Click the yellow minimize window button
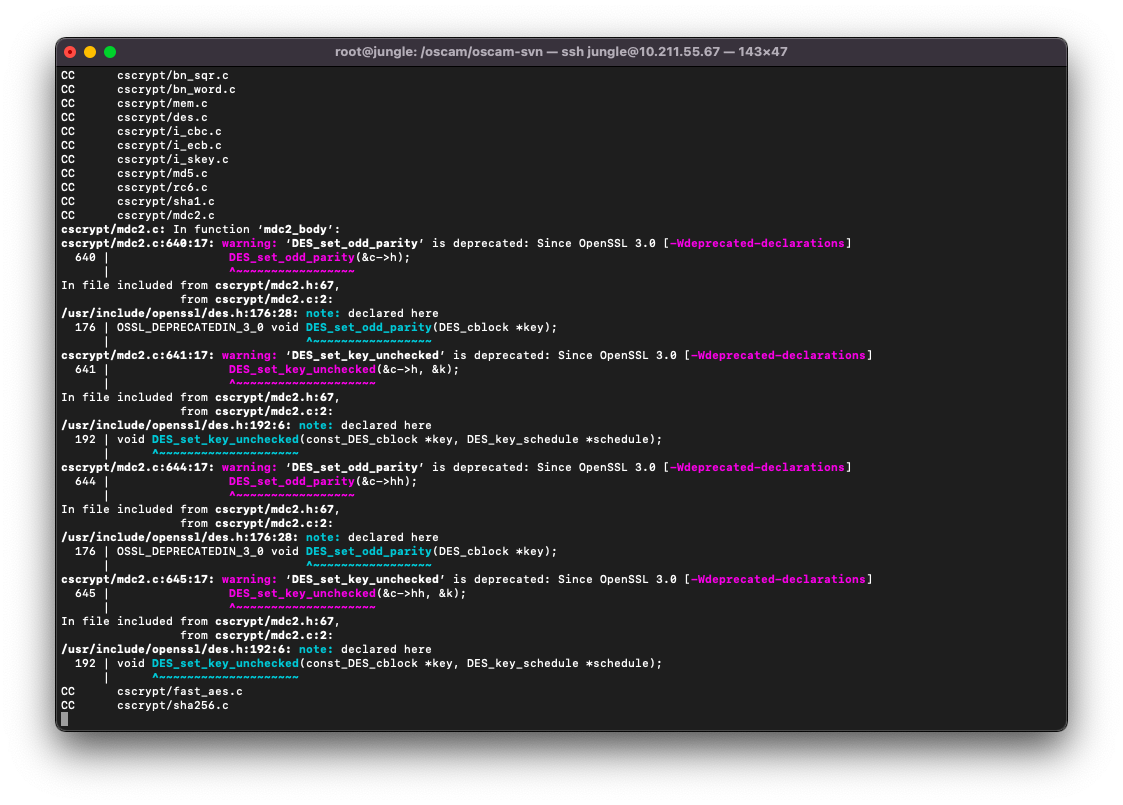Image resolution: width=1123 pixels, height=805 pixels. (90, 52)
